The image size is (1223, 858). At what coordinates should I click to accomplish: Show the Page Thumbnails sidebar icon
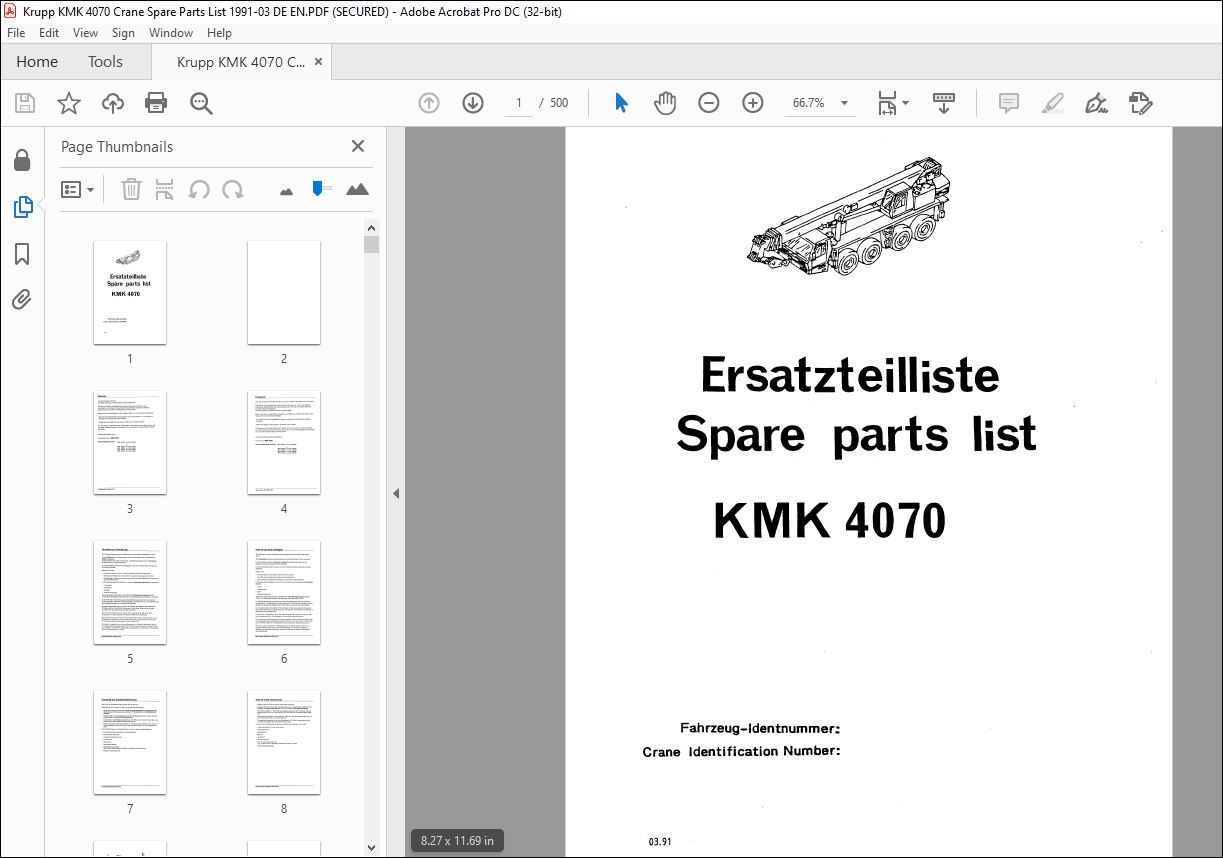click(x=22, y=207)
